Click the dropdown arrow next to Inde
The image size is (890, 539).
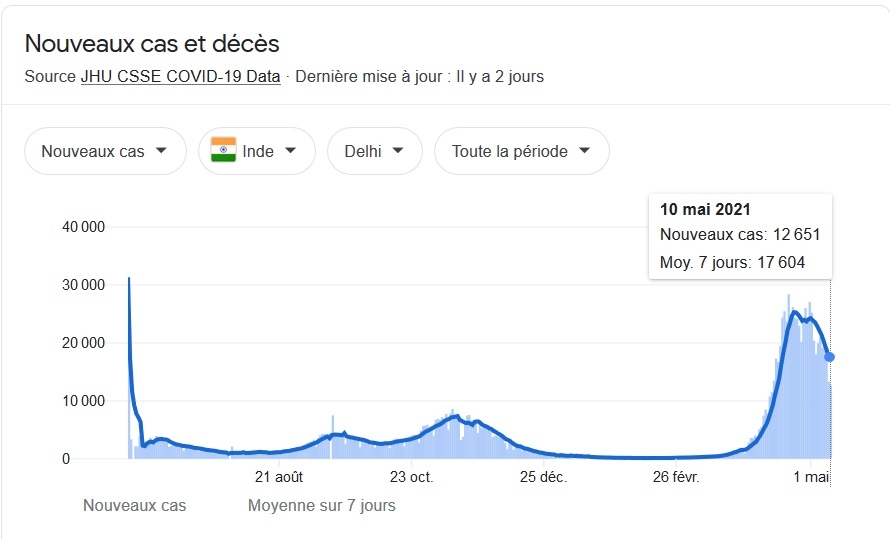click(291, 151)
